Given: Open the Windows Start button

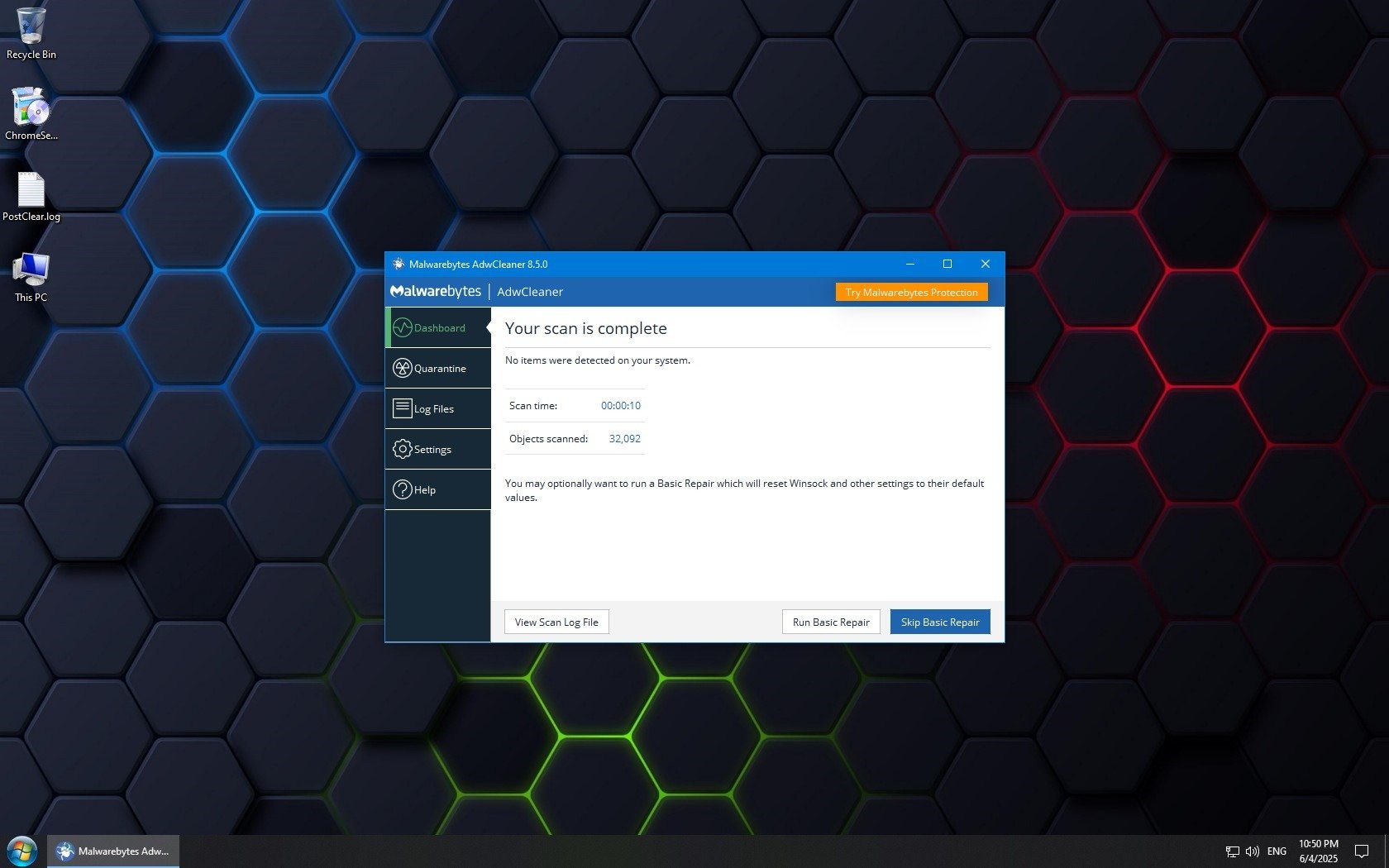Looking at the screenshot, I should 22,851.
